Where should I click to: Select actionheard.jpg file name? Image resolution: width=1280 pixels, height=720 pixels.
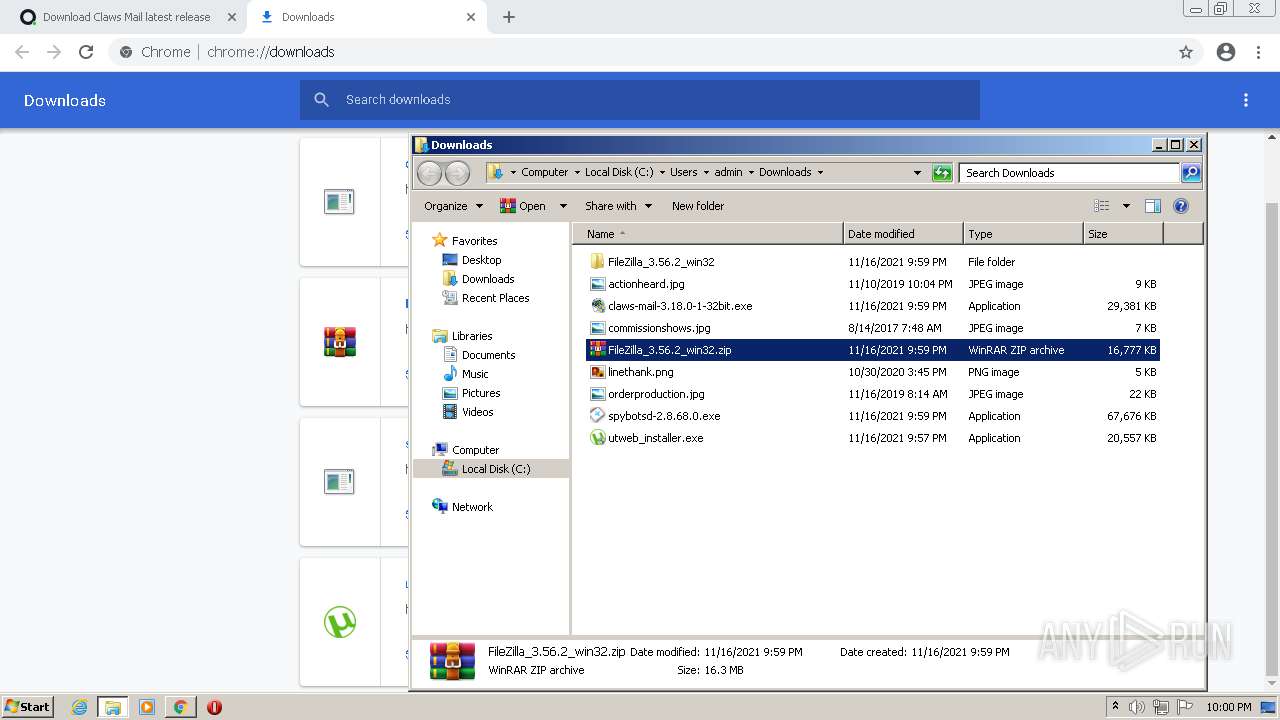click(646, 284)
